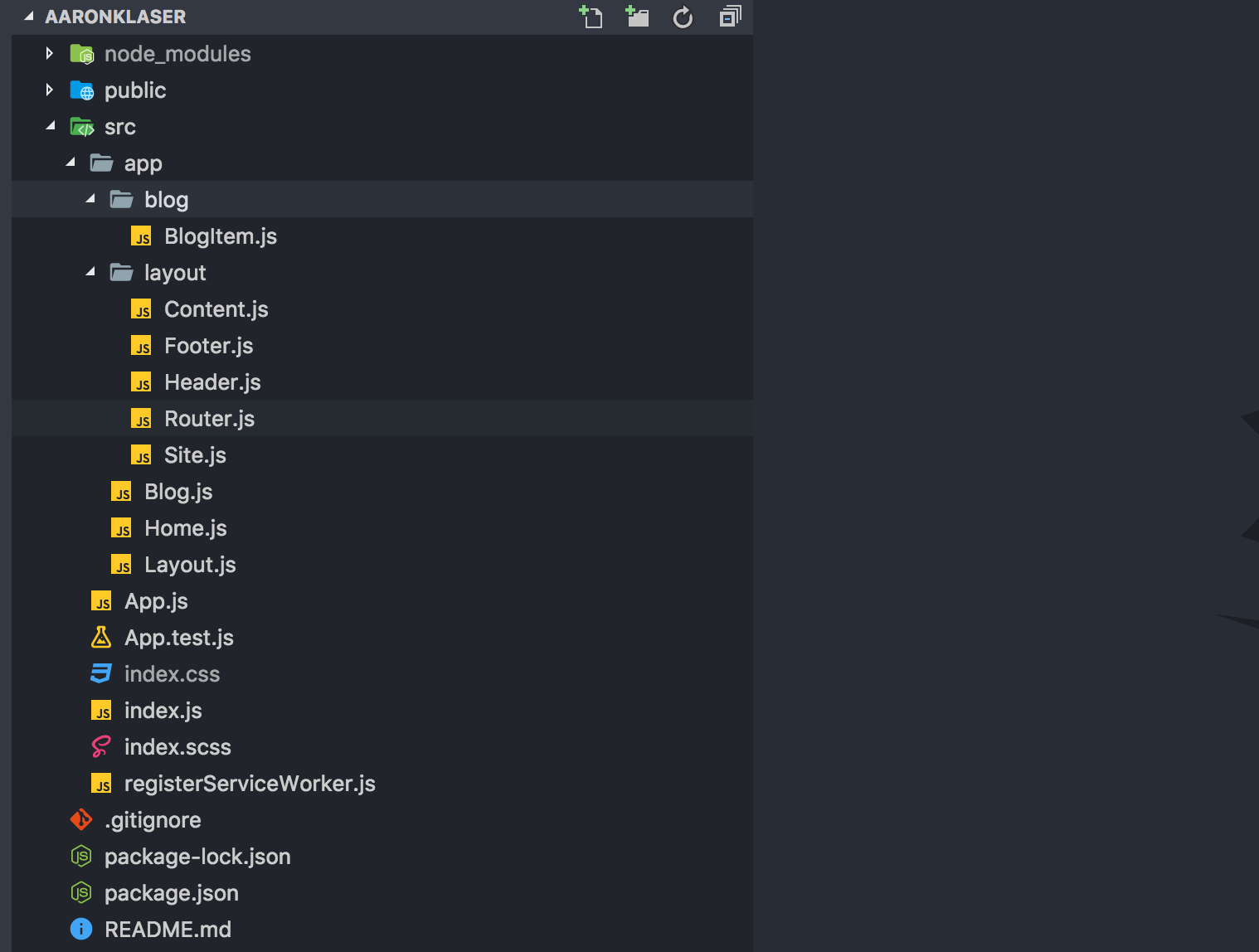Image resolution: width=1259 pixels, height=952 pixels.
Task: Open BlogItem.js in the blog folder
Action: pyautogui.click(x=221, y=236)
